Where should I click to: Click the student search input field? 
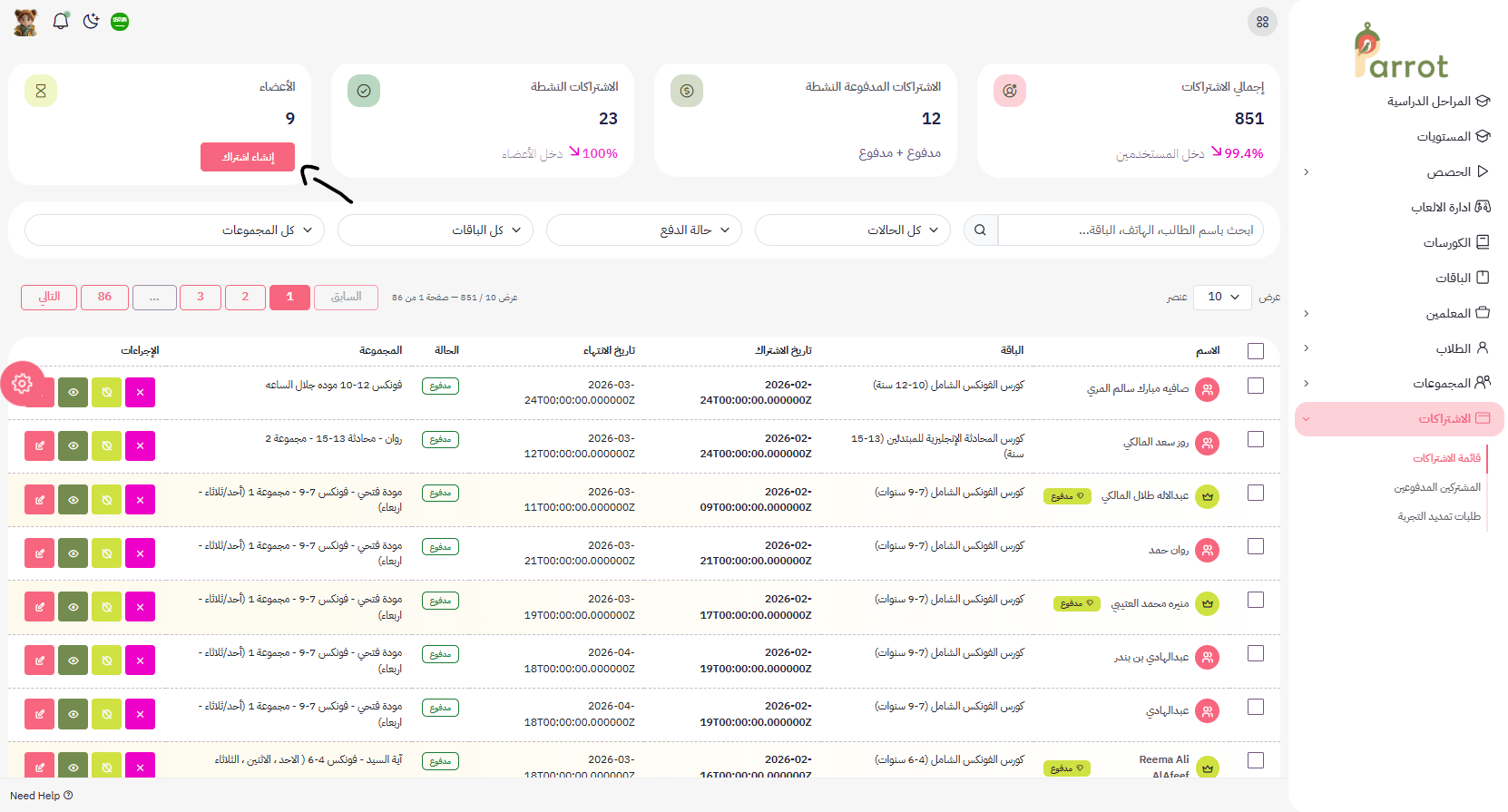point(1130,230)
